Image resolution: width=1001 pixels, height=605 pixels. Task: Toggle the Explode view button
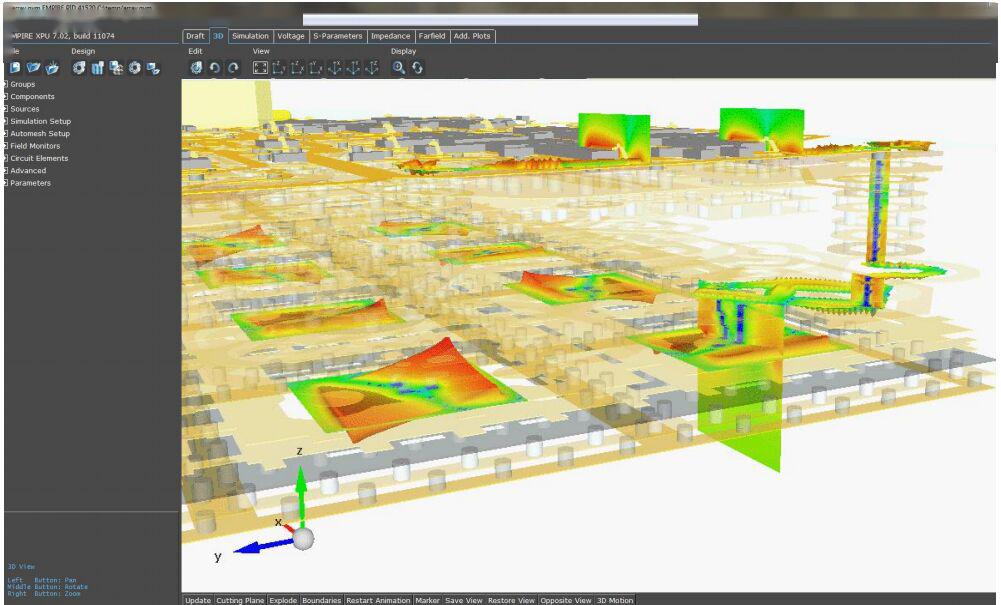[x=283, y=600]
